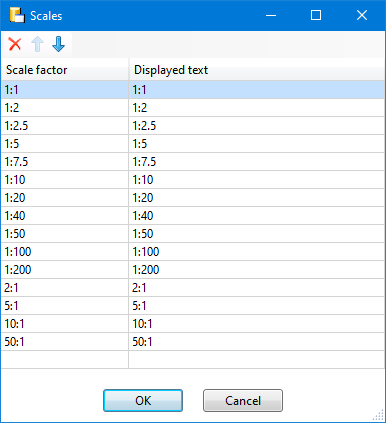The height and width of the screenshot is (423, 386).
Task: Dismiss the dialog with Cancel
Action: (243, 400)
